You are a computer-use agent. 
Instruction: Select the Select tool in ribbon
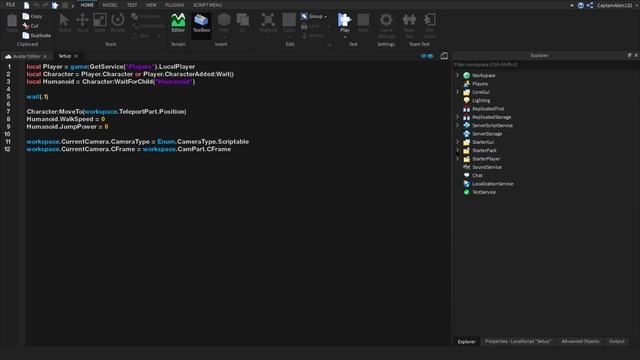tap(64, 22)
